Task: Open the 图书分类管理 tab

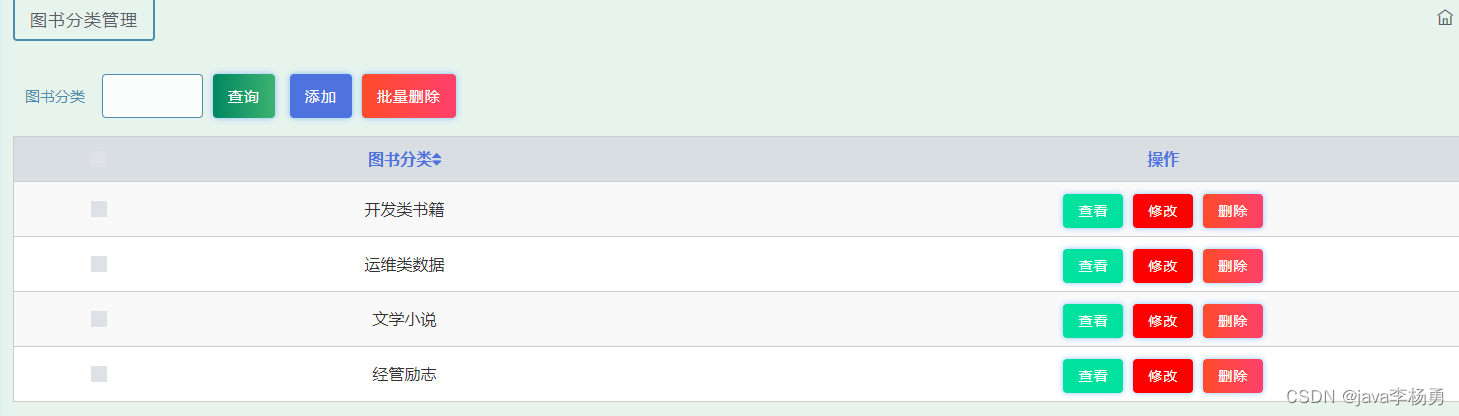Action: (84, 20)
